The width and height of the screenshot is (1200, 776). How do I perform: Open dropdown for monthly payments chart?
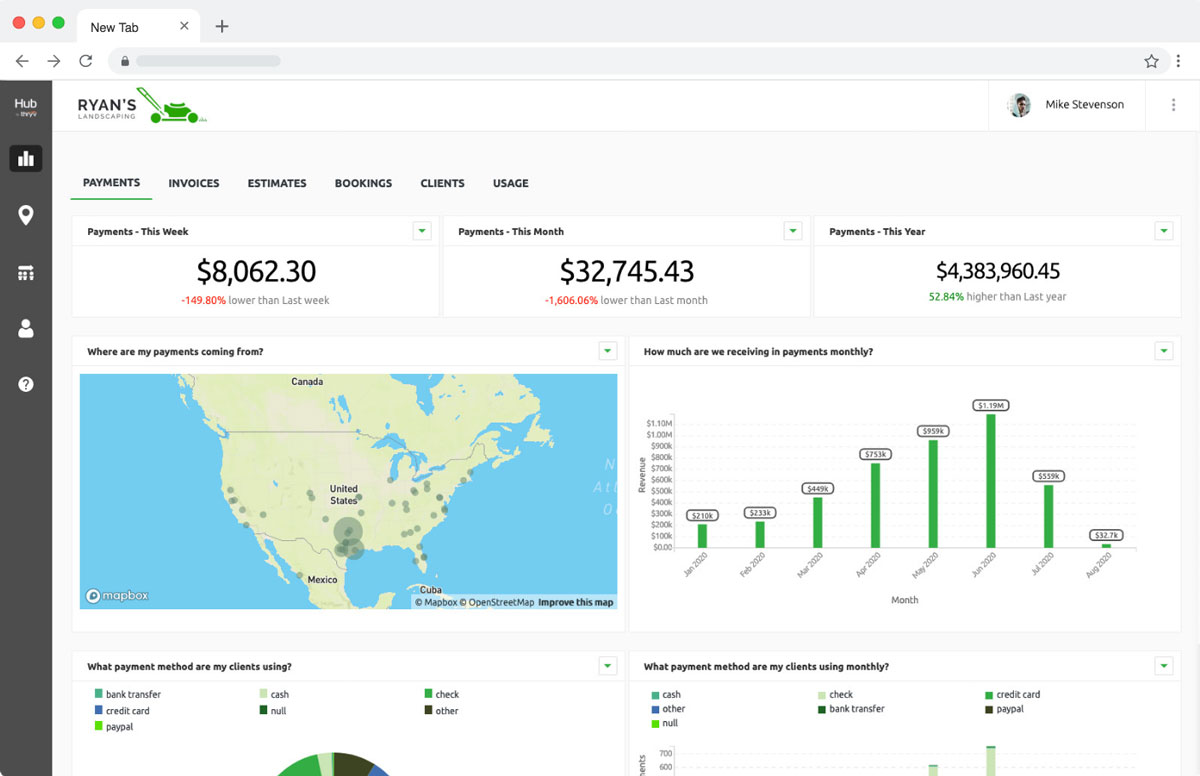click(1164, 351)
